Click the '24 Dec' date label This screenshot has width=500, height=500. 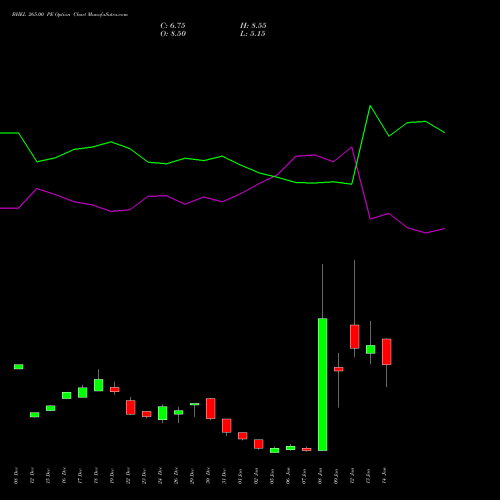coord(160,476)
